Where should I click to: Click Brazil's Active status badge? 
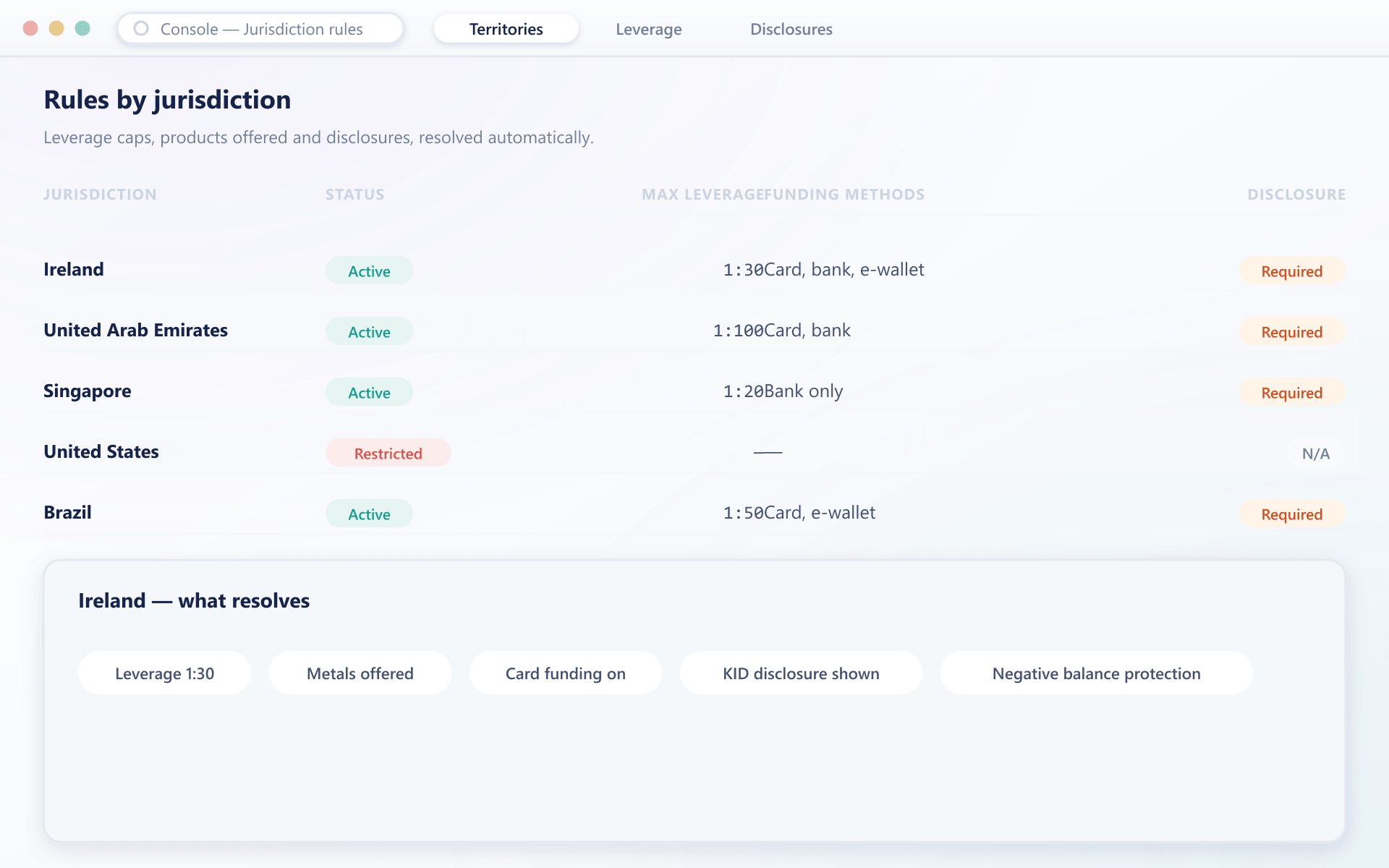[x=369, y=514]
